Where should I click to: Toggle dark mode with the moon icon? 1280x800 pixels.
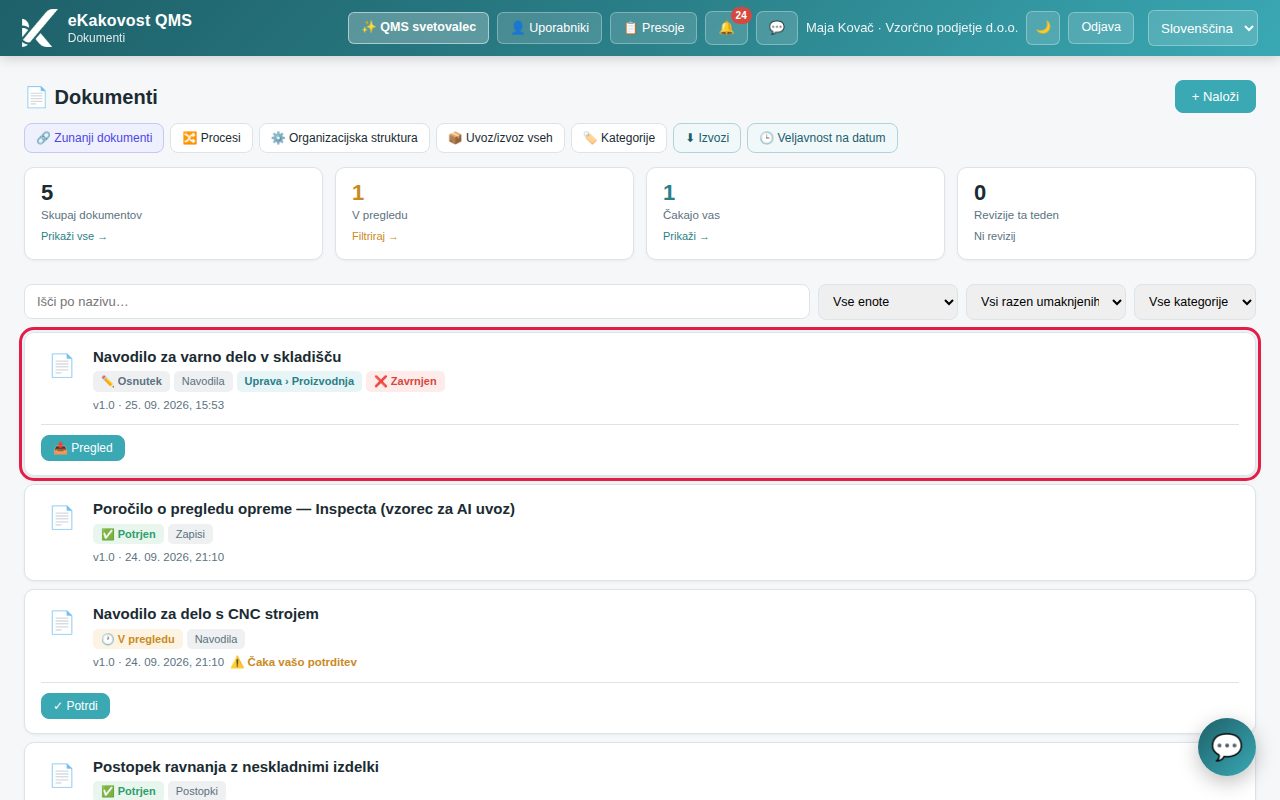(1043, 28)
